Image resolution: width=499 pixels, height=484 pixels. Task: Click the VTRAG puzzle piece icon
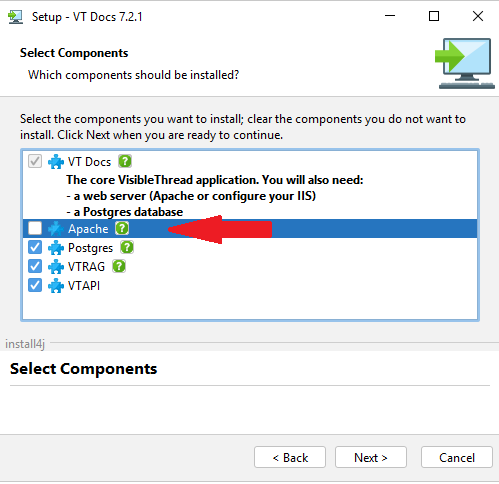[x=56, y=266]
